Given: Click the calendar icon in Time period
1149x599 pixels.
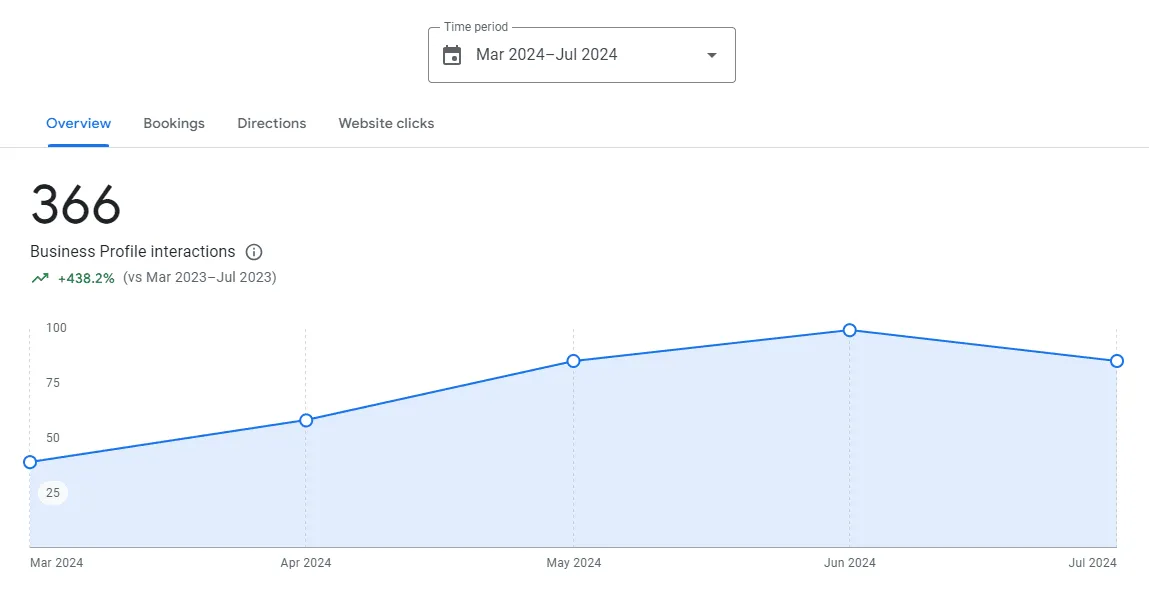Looking at the screenshot, I should [x=452, y=55].
